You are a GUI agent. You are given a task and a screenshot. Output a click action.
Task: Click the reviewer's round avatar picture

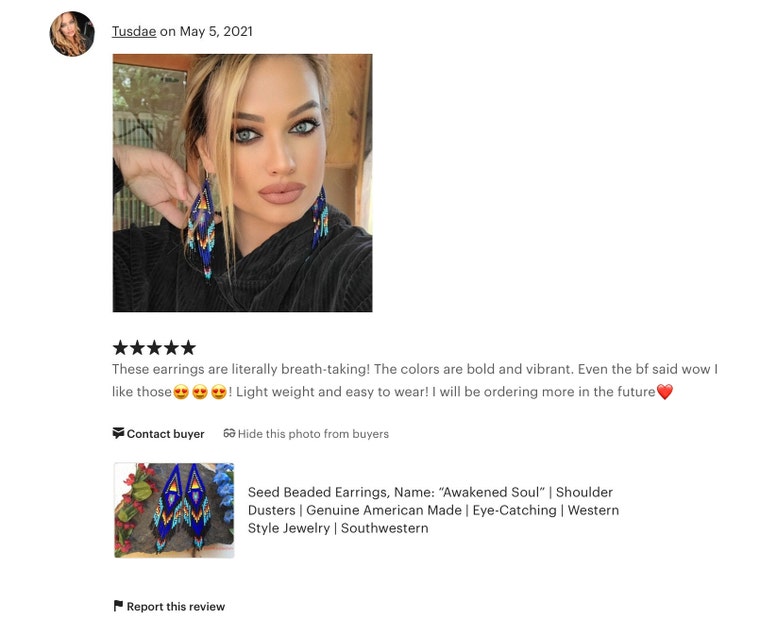(x=72, y=34)
